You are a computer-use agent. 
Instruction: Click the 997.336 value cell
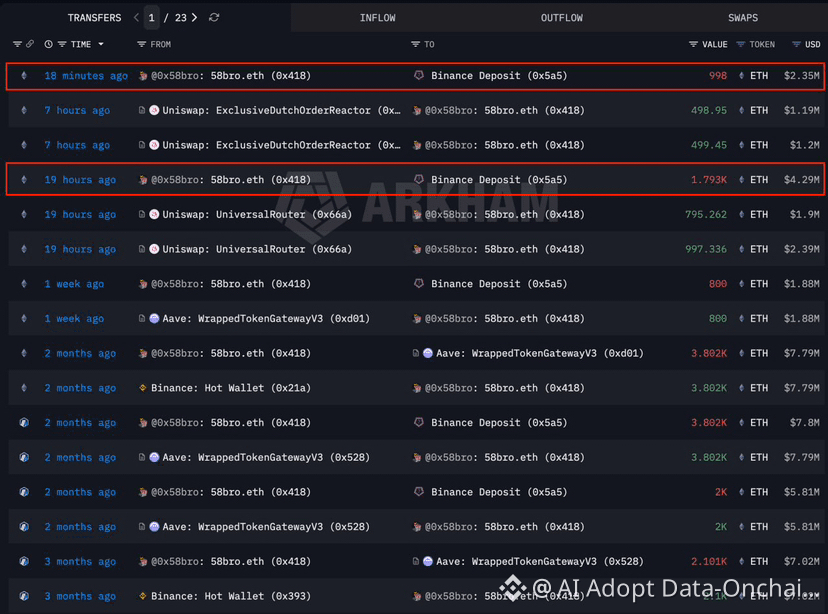point(705,249)
